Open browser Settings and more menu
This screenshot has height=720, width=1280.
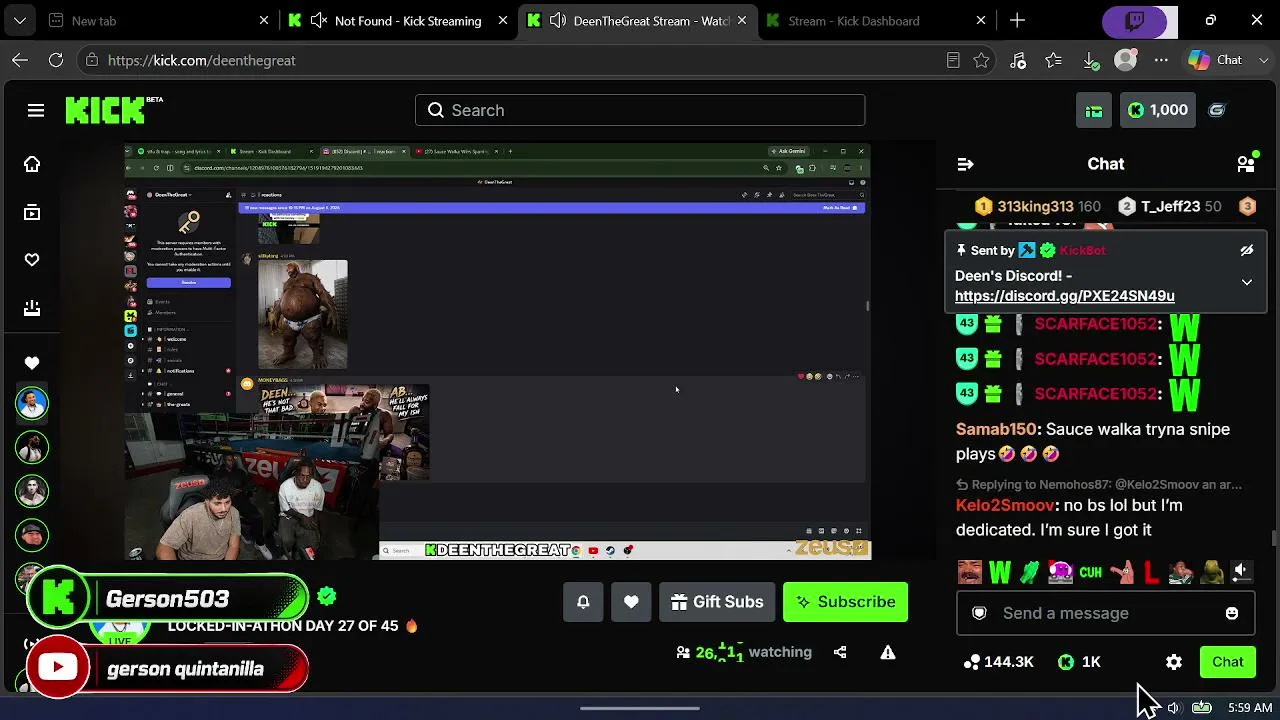pos(1161,60)
